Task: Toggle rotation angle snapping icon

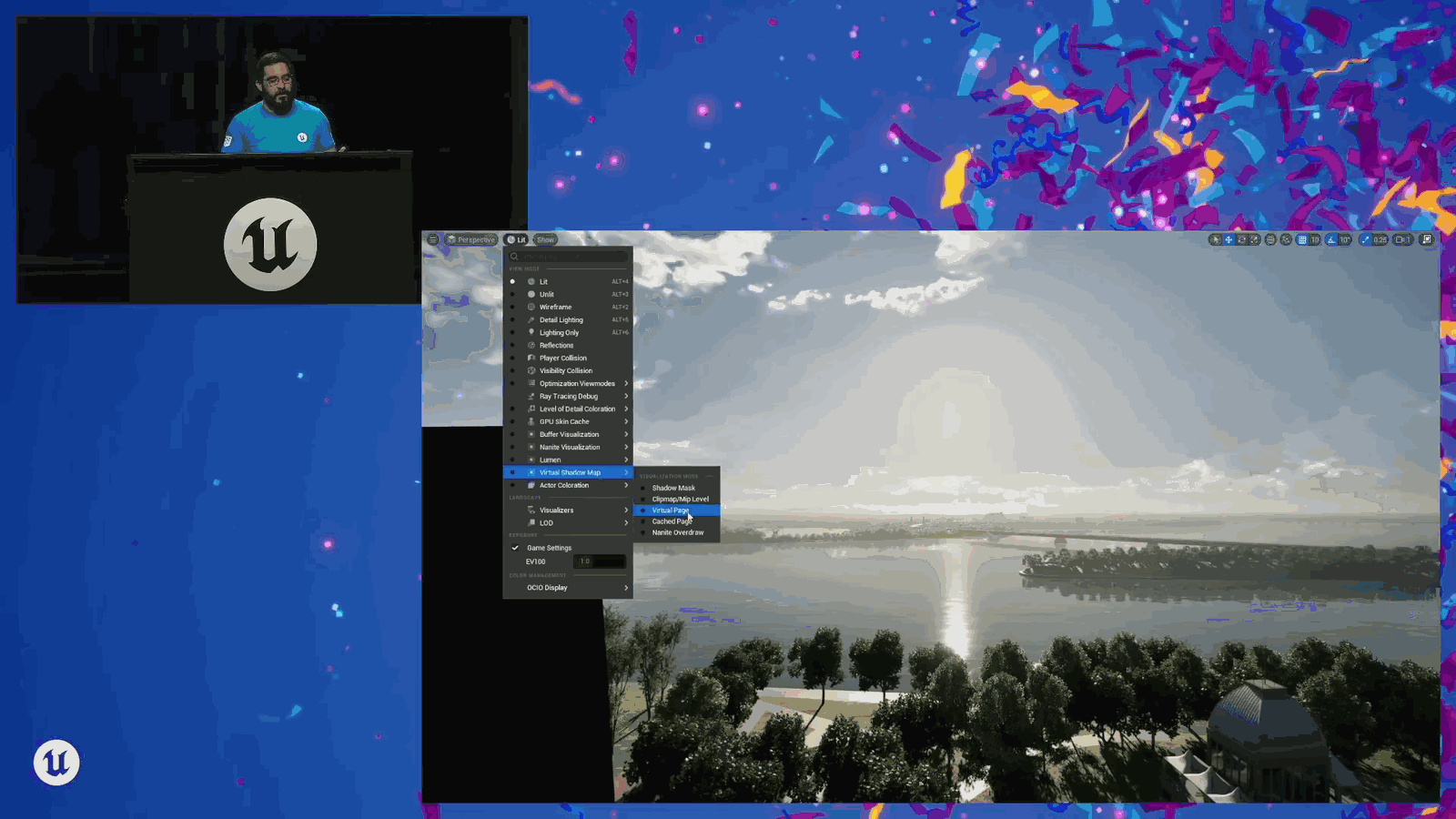Action: coord(1331,239)
